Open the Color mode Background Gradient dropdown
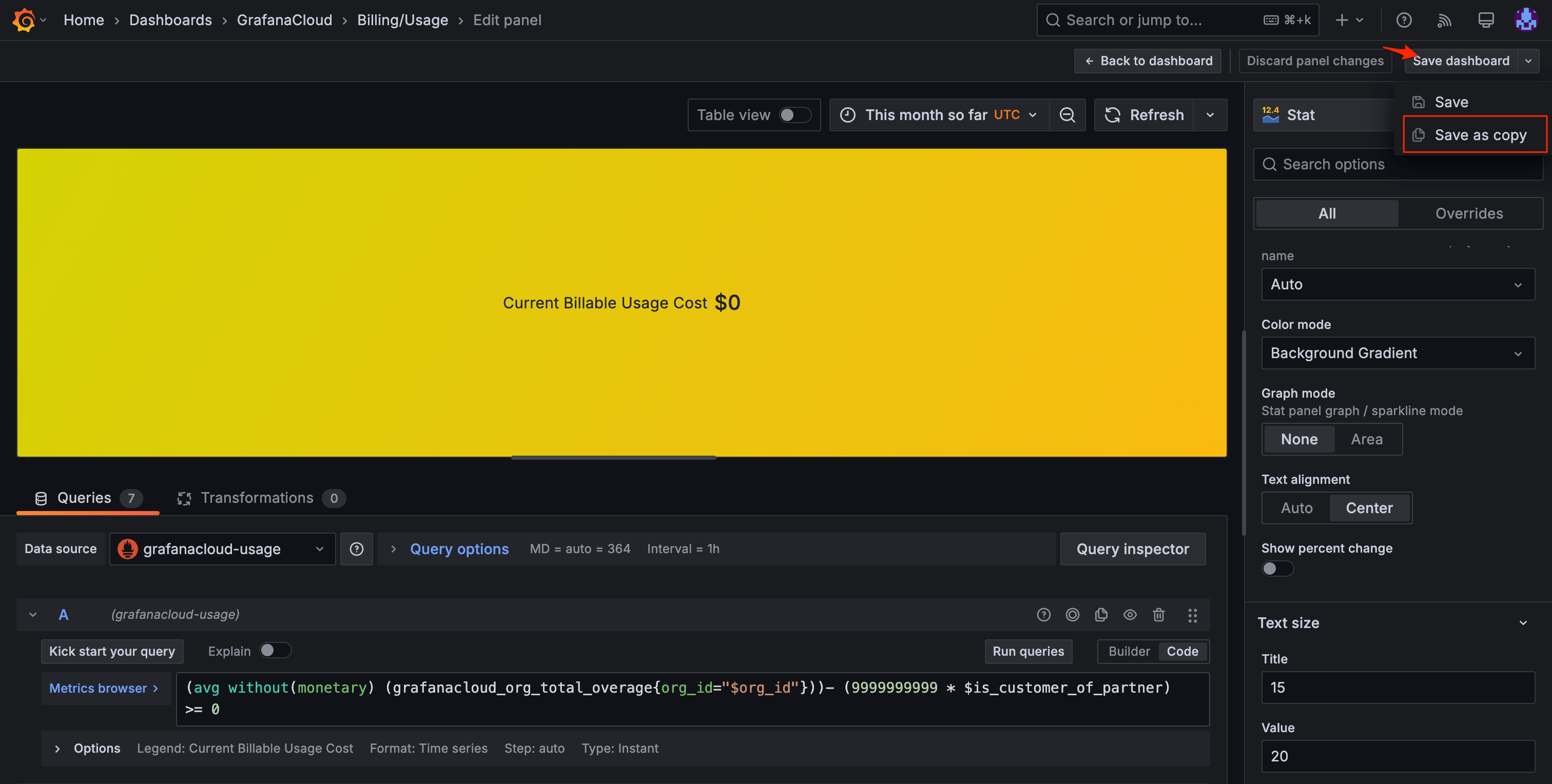The height and width of the screenshot is (784, 1552). pos(1398,353)
